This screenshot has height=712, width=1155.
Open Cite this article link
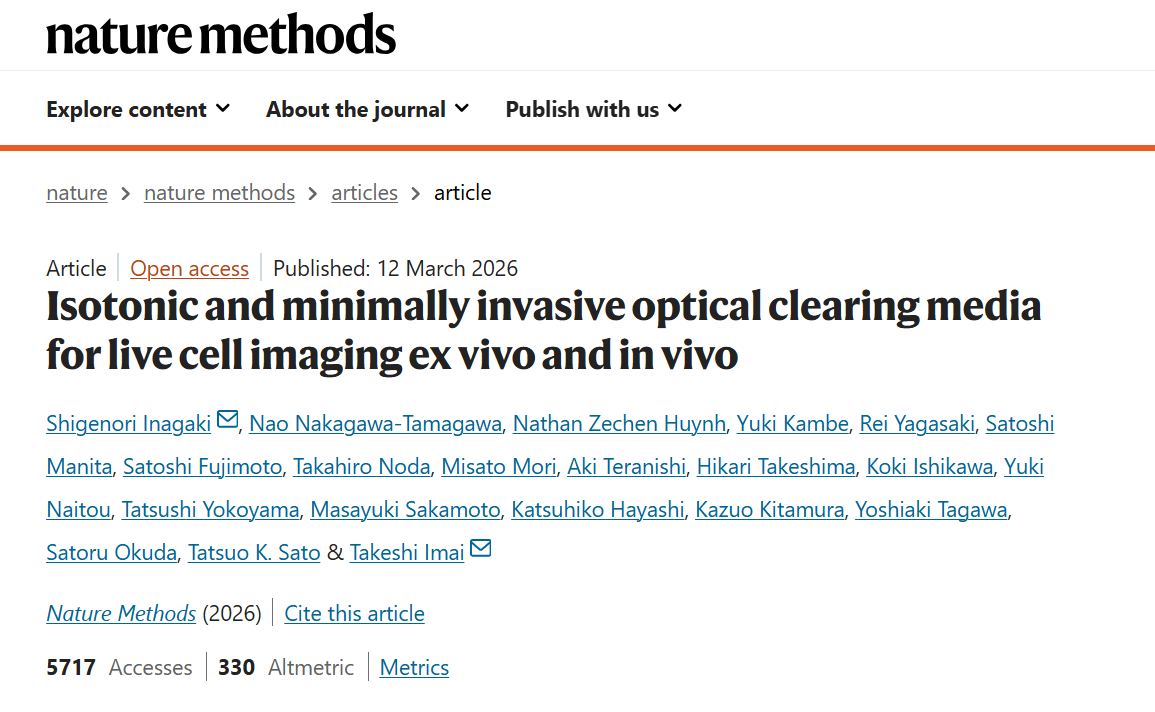(354, 613)
